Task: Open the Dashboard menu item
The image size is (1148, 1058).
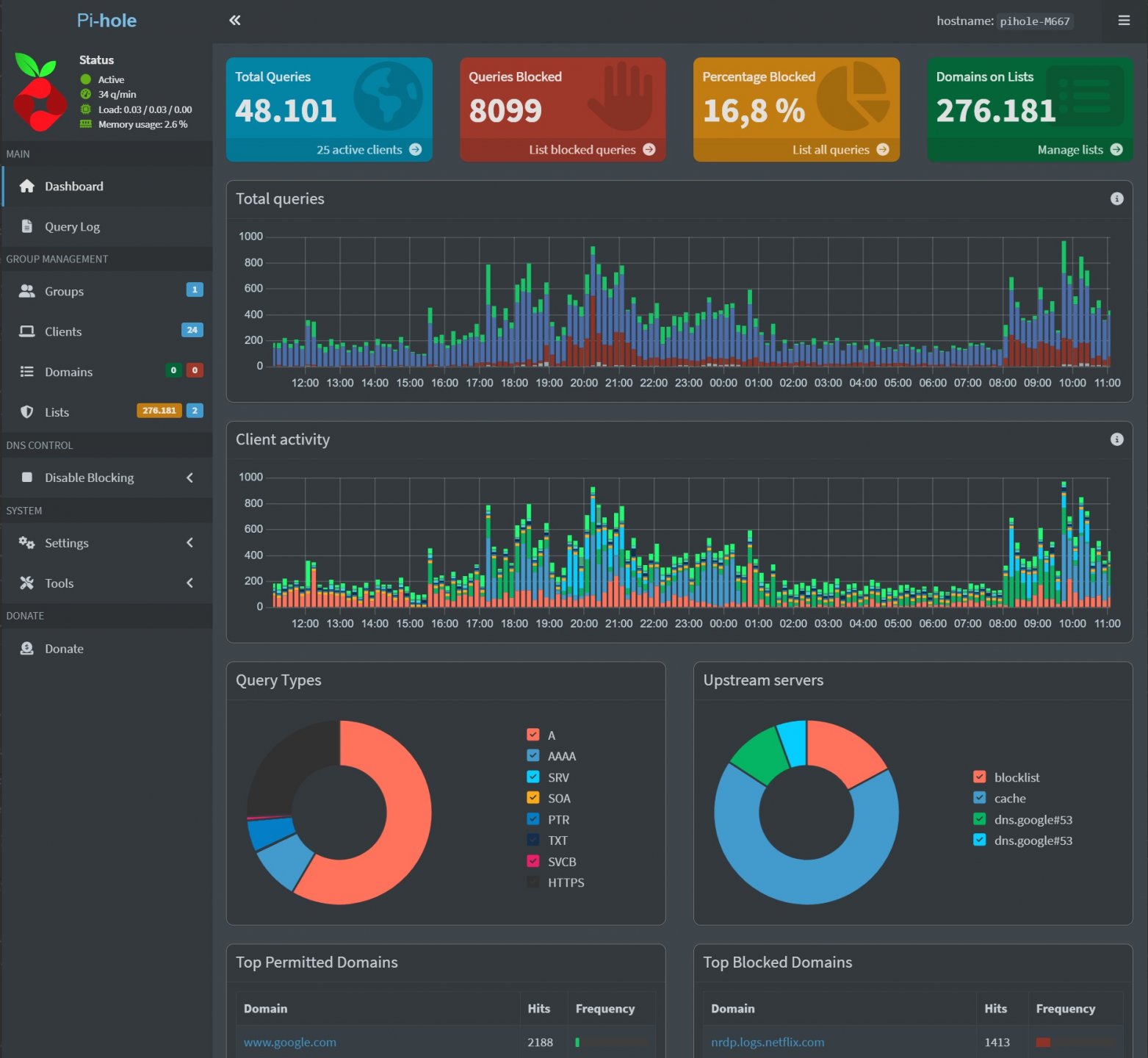Action: [x=107, y=187]
